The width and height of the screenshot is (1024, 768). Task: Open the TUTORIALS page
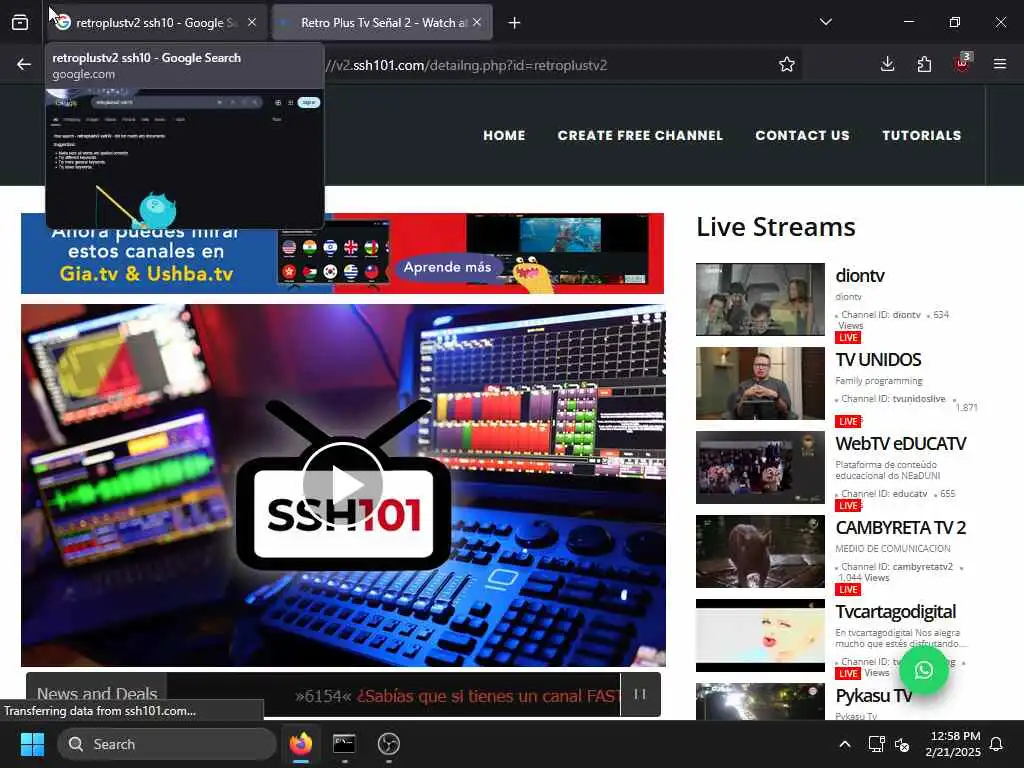921,135
